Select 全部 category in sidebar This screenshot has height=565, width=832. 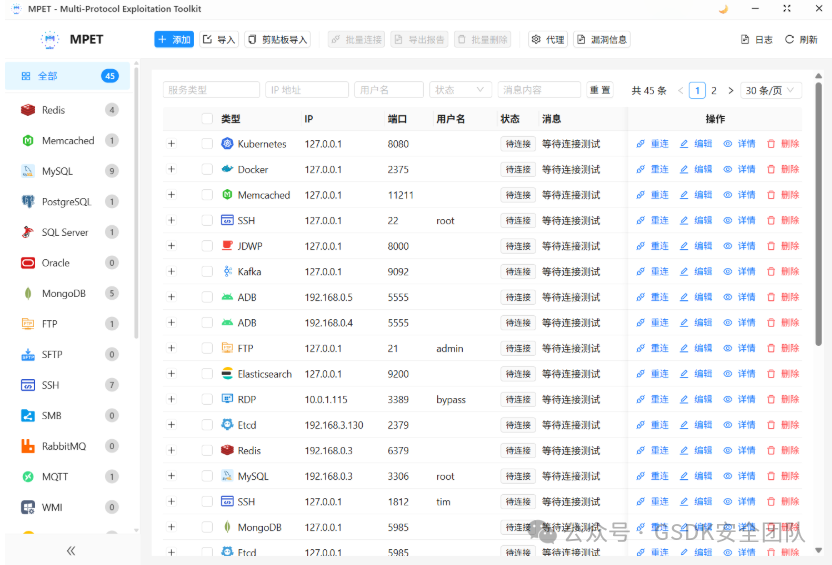(67, 76)
